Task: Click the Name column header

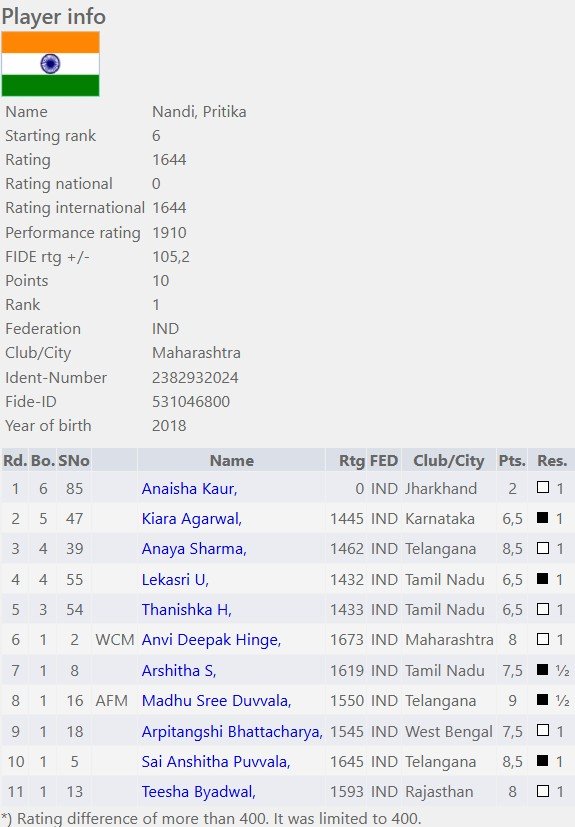Action: pos(232,460)
